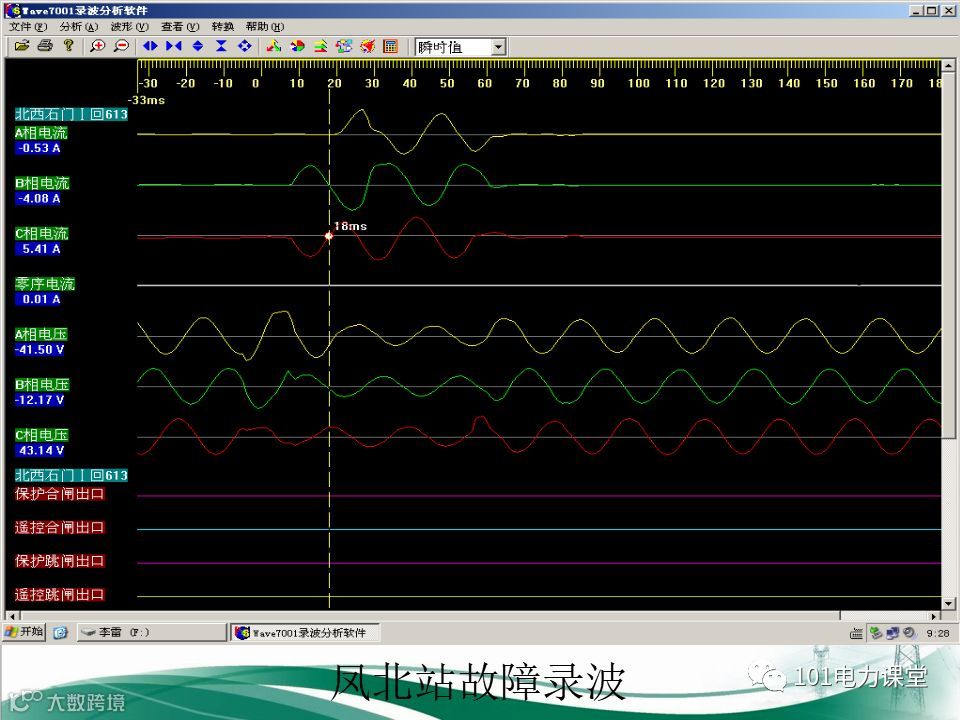Open the 帮助 menu

coord(264,27)
